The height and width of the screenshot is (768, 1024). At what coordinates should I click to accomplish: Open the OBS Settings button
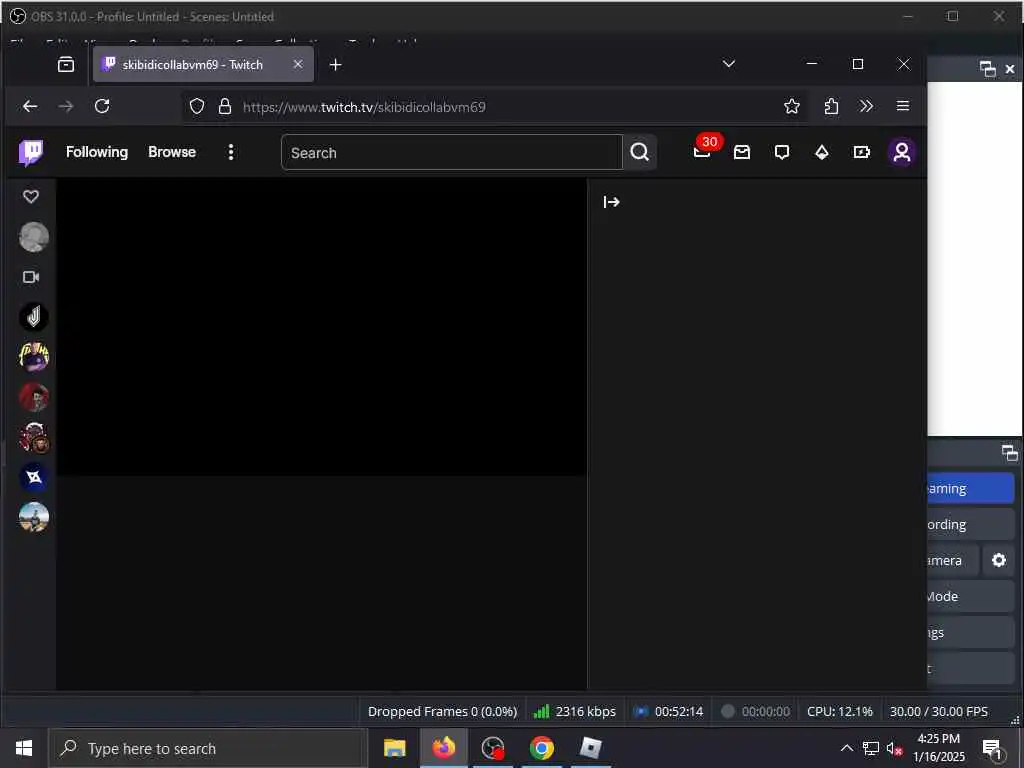(970, 632)
